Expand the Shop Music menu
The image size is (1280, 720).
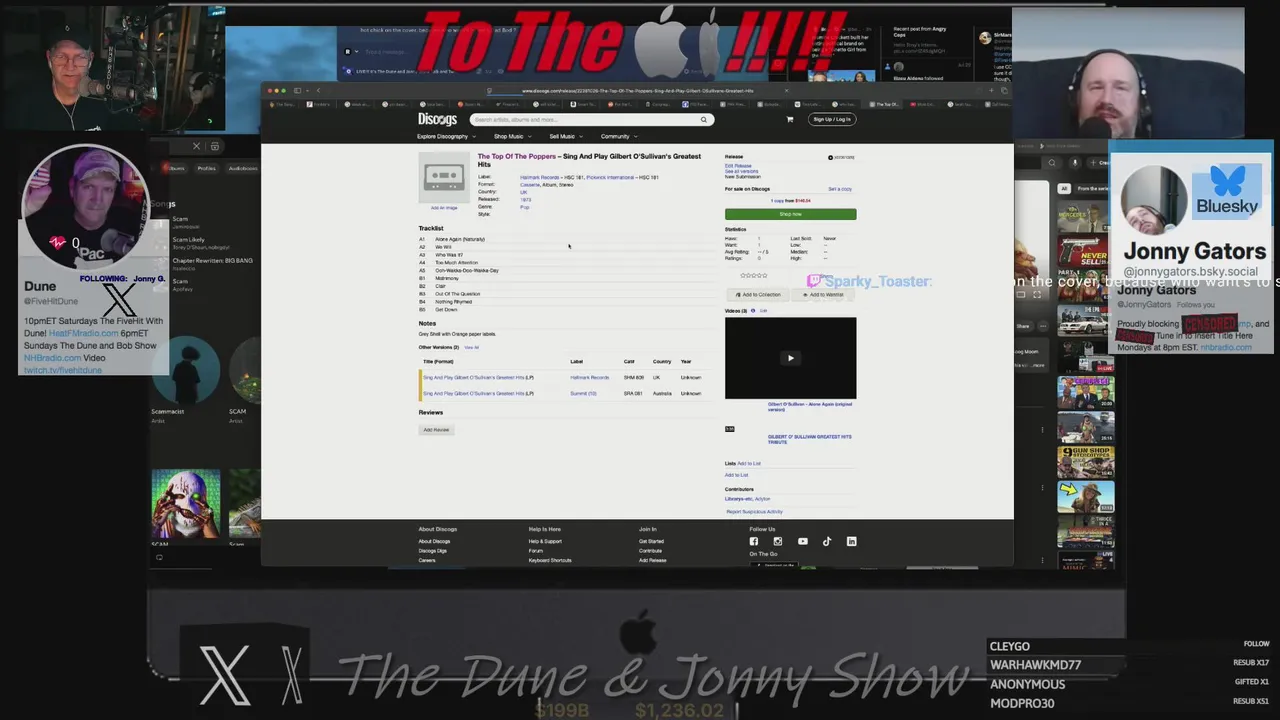511,136
